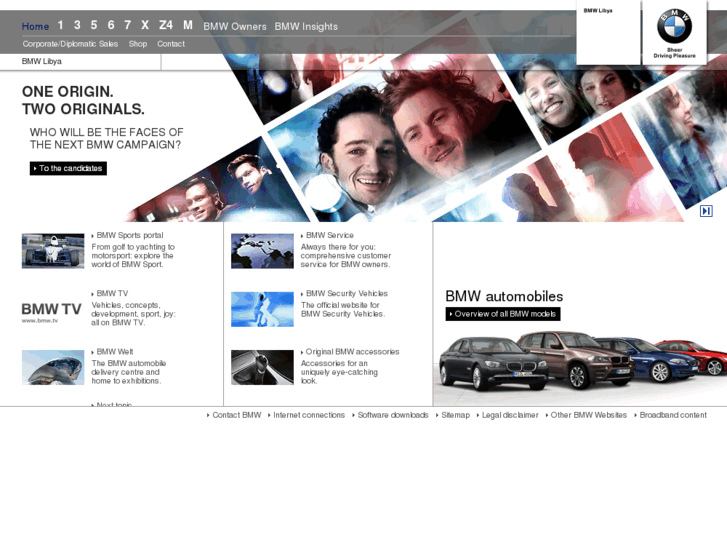Open Other BMW Websites footer link
This screenshot has height=545, width=727.
pyautogui.click(x=586, y=415)
